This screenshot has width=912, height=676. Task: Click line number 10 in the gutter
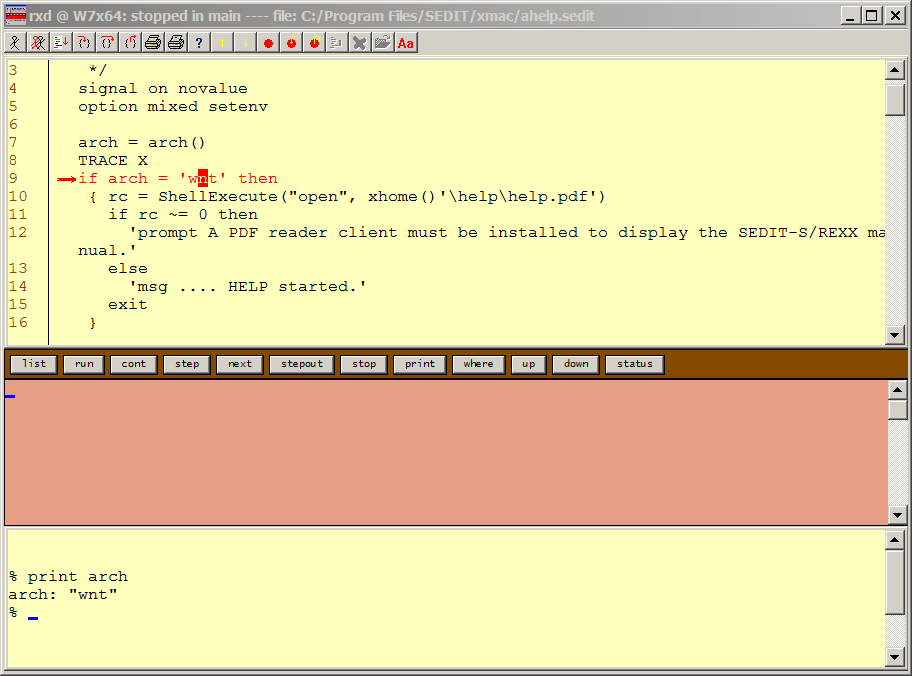tap(18, 197)
